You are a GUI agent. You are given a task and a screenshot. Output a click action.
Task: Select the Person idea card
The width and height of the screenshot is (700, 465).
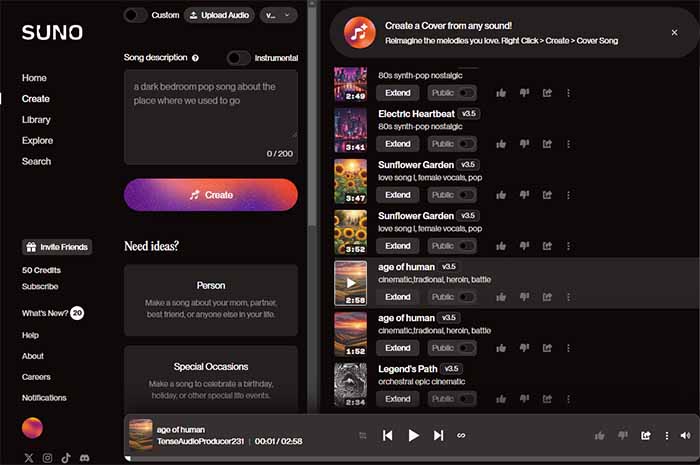211,300
